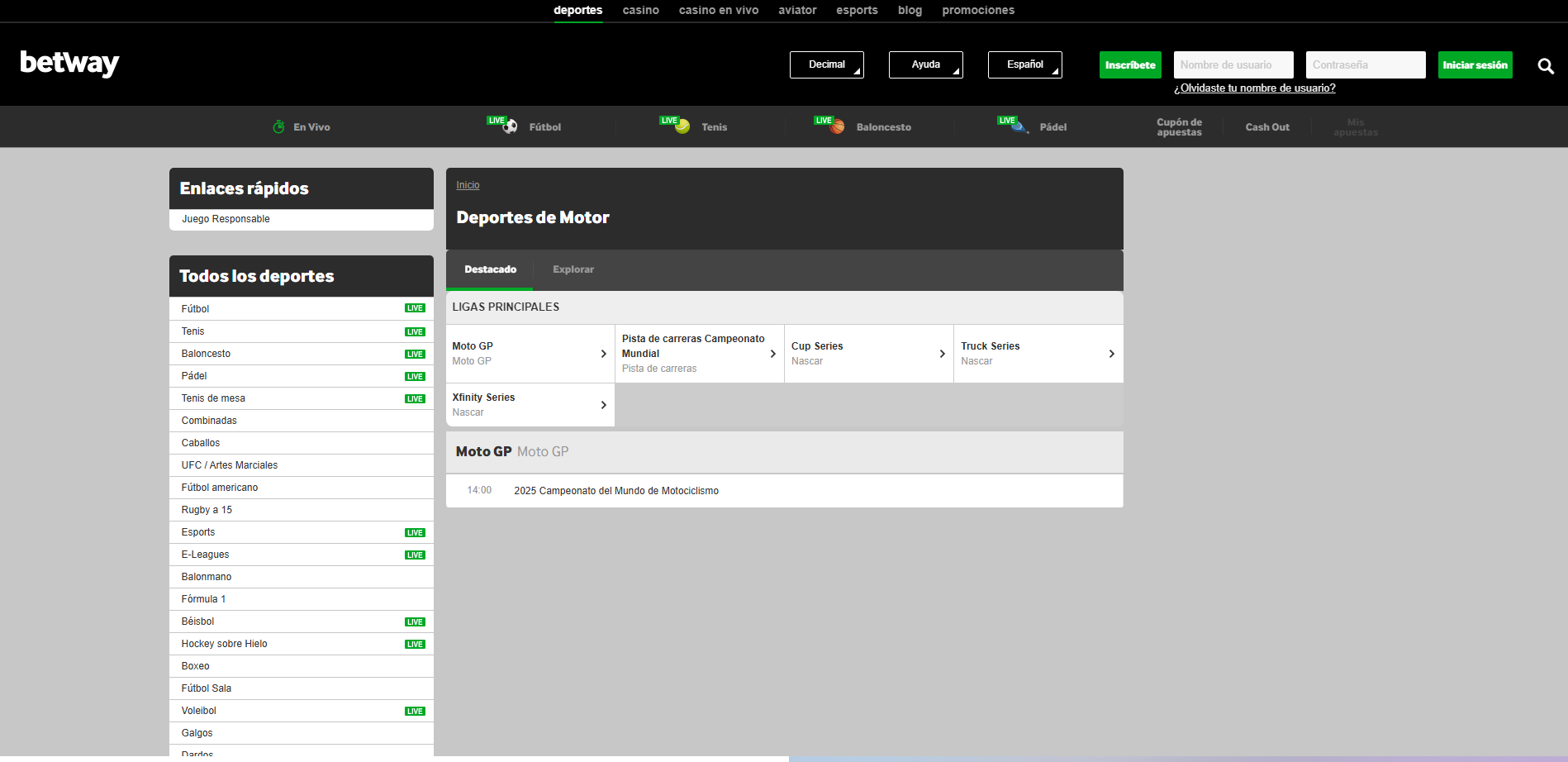This screenshot has height=762, width=1568.
Task: Open the casino menu item
Action: click(x=641, y=10)
